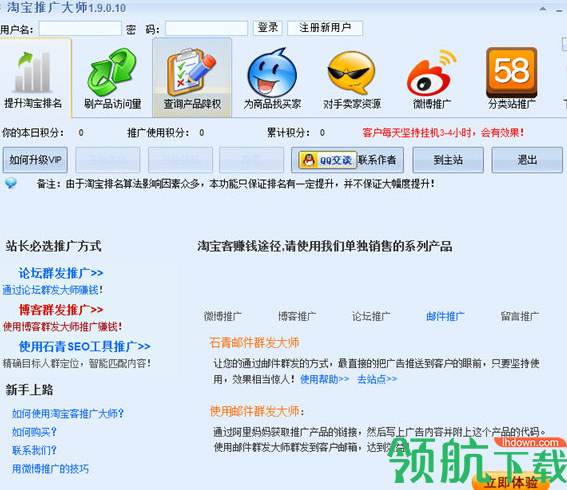The height and width of the screenshot is (490, 567).
Task: Click the 为商品找买家 blue smiley icon
Action: point(272,72)
